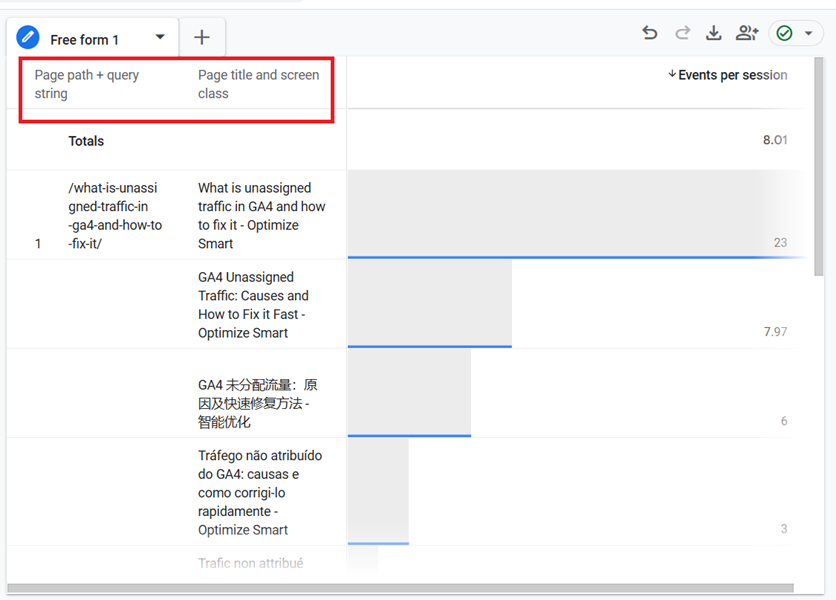836x600 pixels.
Task: Open the Download export icon
Action: click(714, 33)
